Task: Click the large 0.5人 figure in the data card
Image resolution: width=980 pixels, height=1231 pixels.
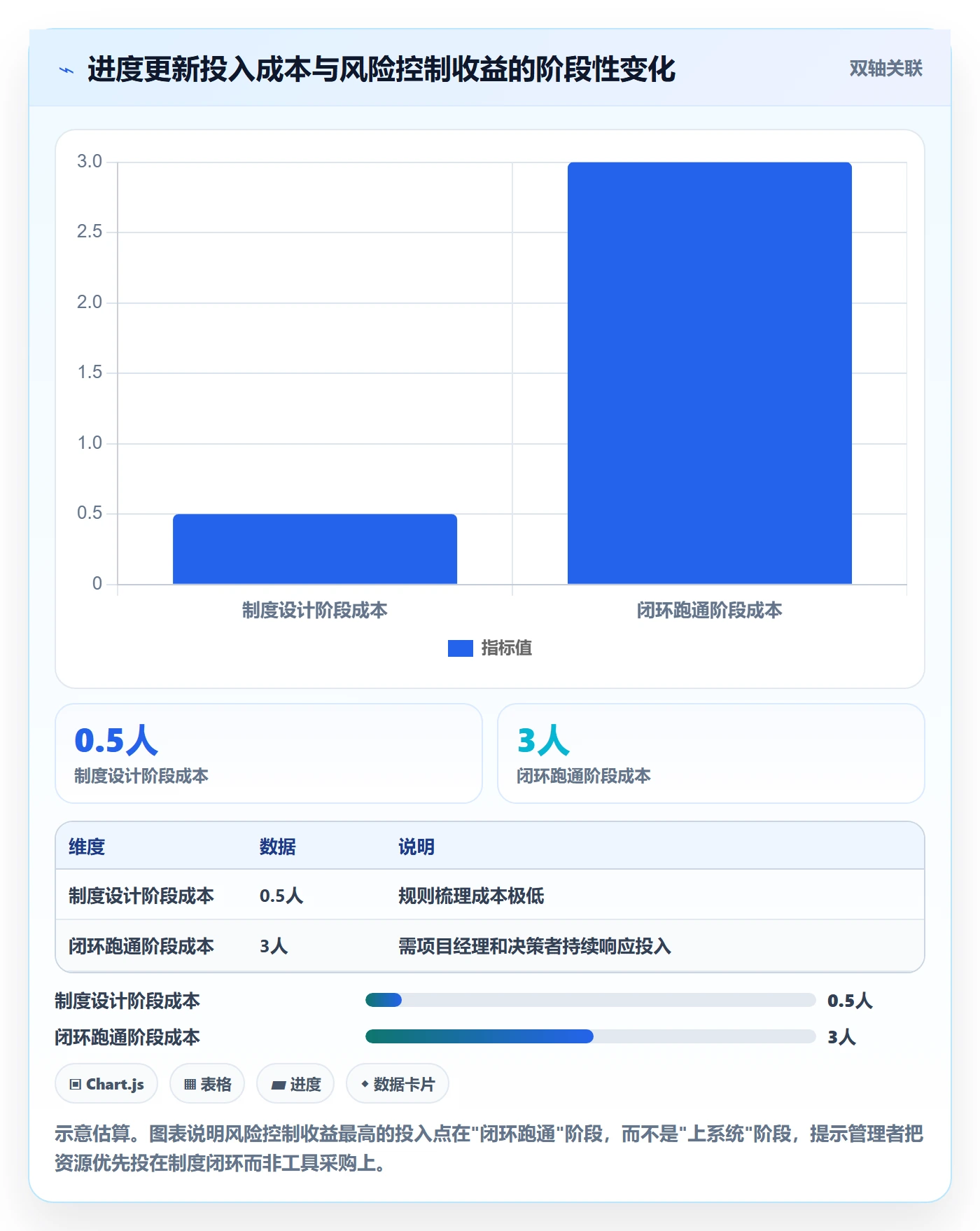Action: point(116,740)
